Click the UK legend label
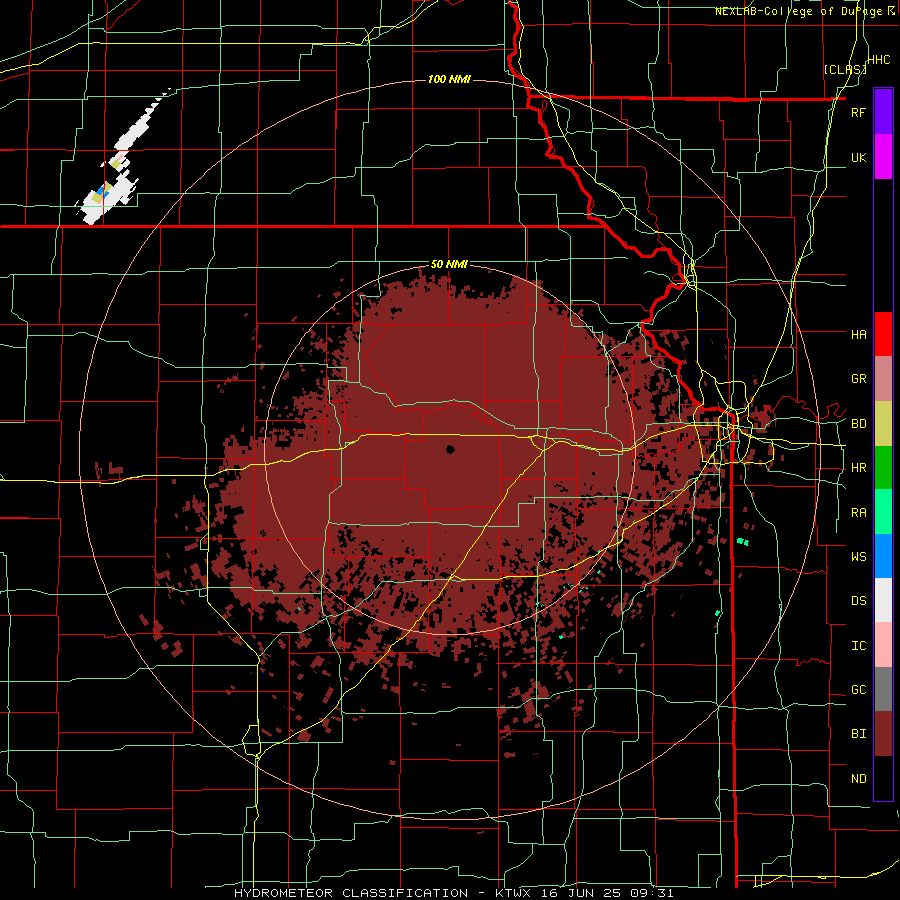The height and width of the screenshot is (900, 900). (x=859, y=157)
